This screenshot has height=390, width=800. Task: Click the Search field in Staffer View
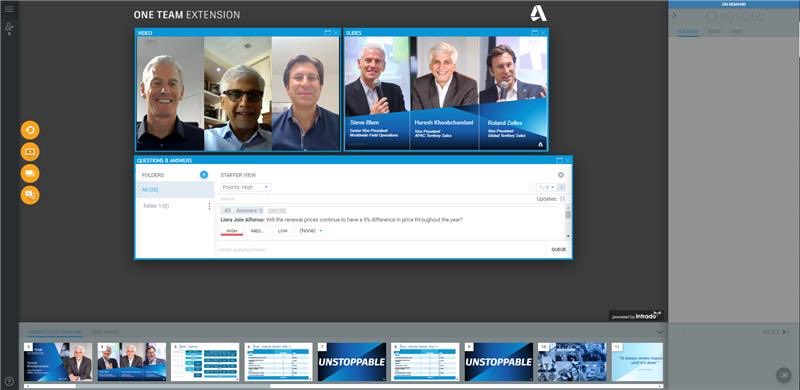pos(245,199)
